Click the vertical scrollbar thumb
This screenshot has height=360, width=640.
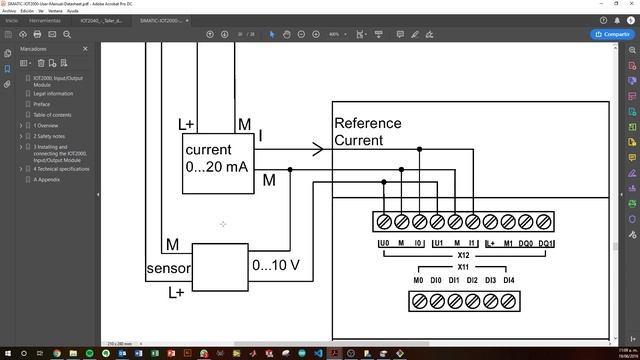tap(615, 246)
